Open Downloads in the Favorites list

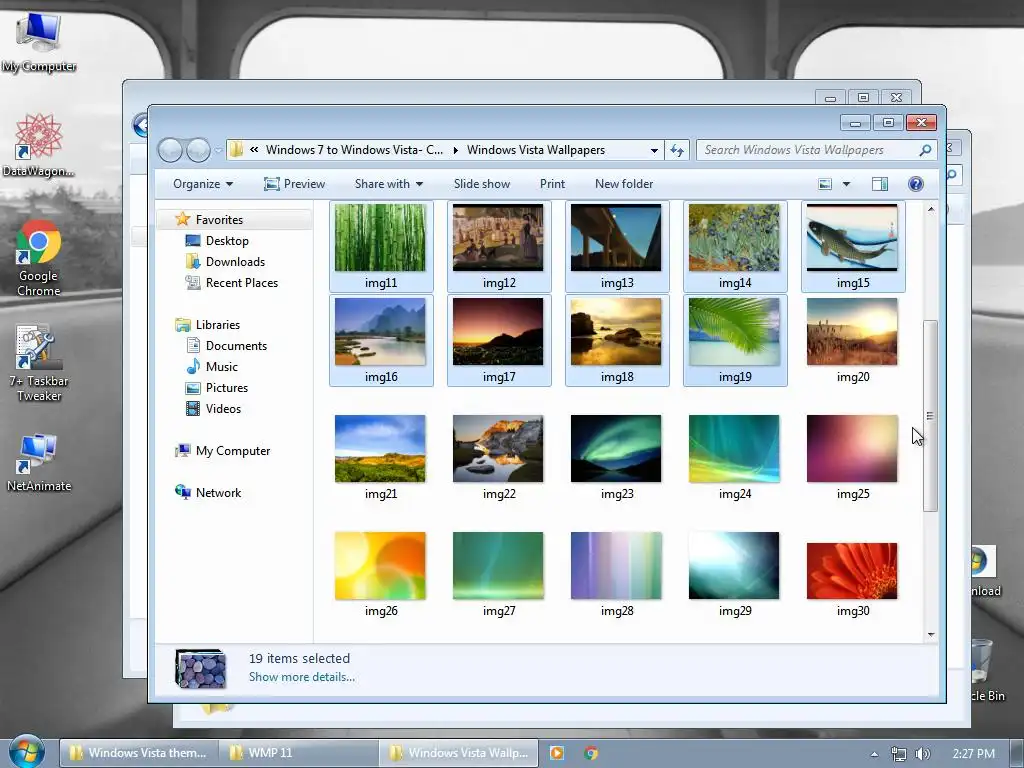[x=235, y=262]
